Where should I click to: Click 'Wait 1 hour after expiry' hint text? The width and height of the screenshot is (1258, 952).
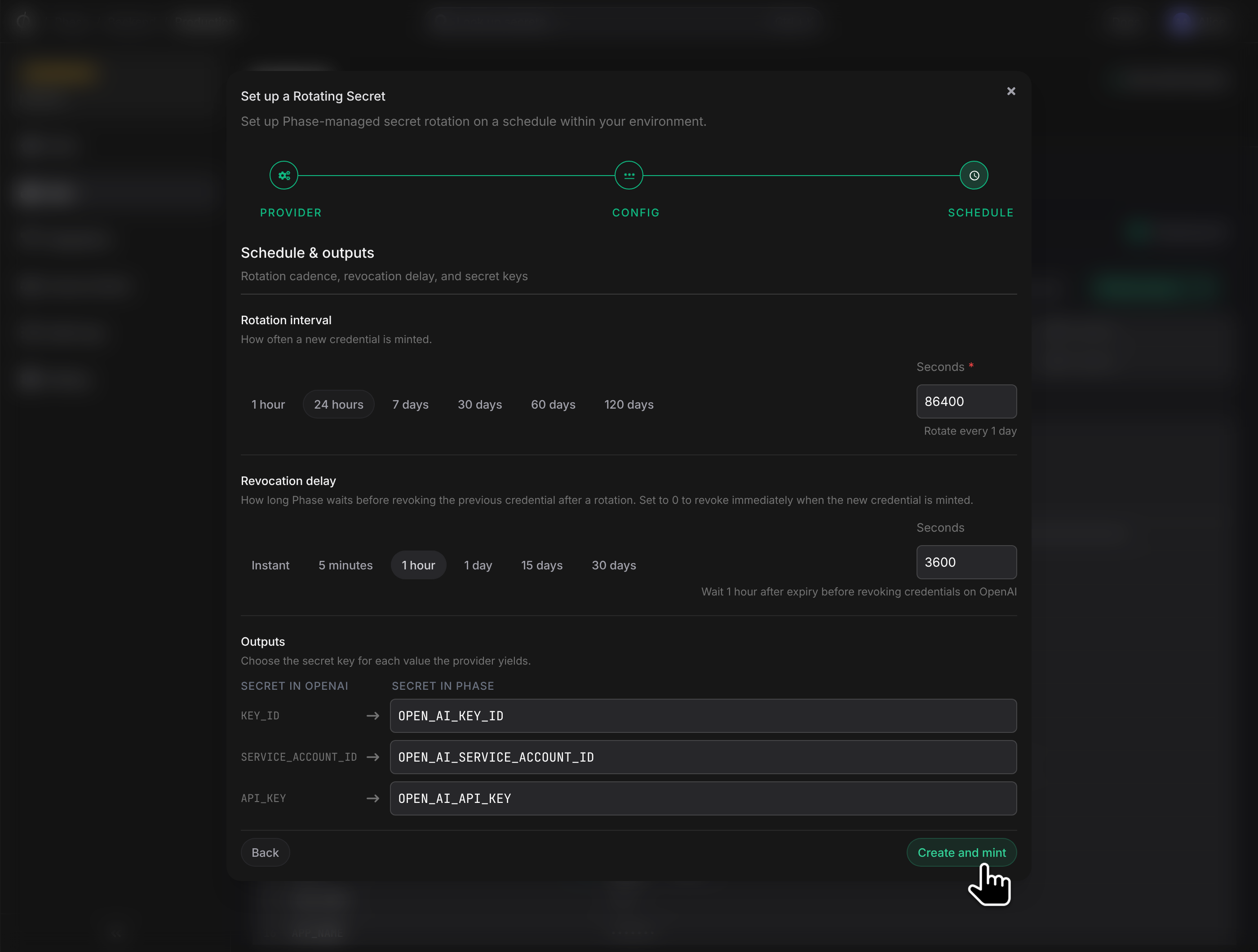click(859, 592)
